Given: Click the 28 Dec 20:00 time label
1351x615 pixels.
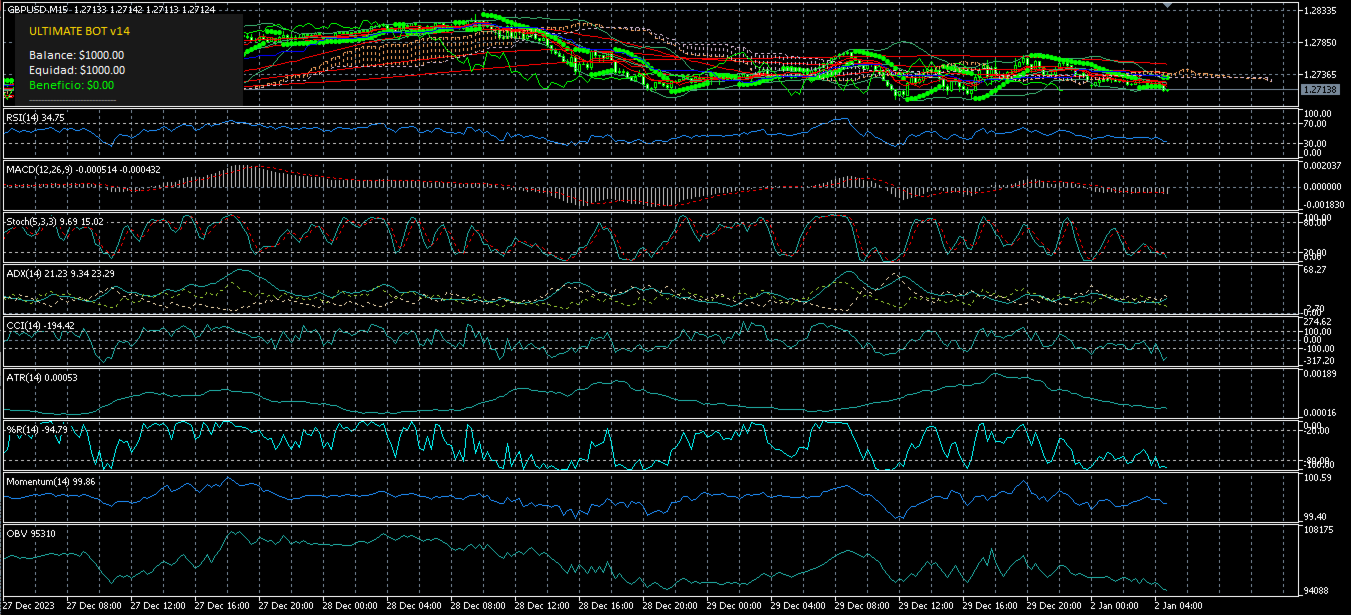Looking at the screenshot, I should [x=671, y=606].
